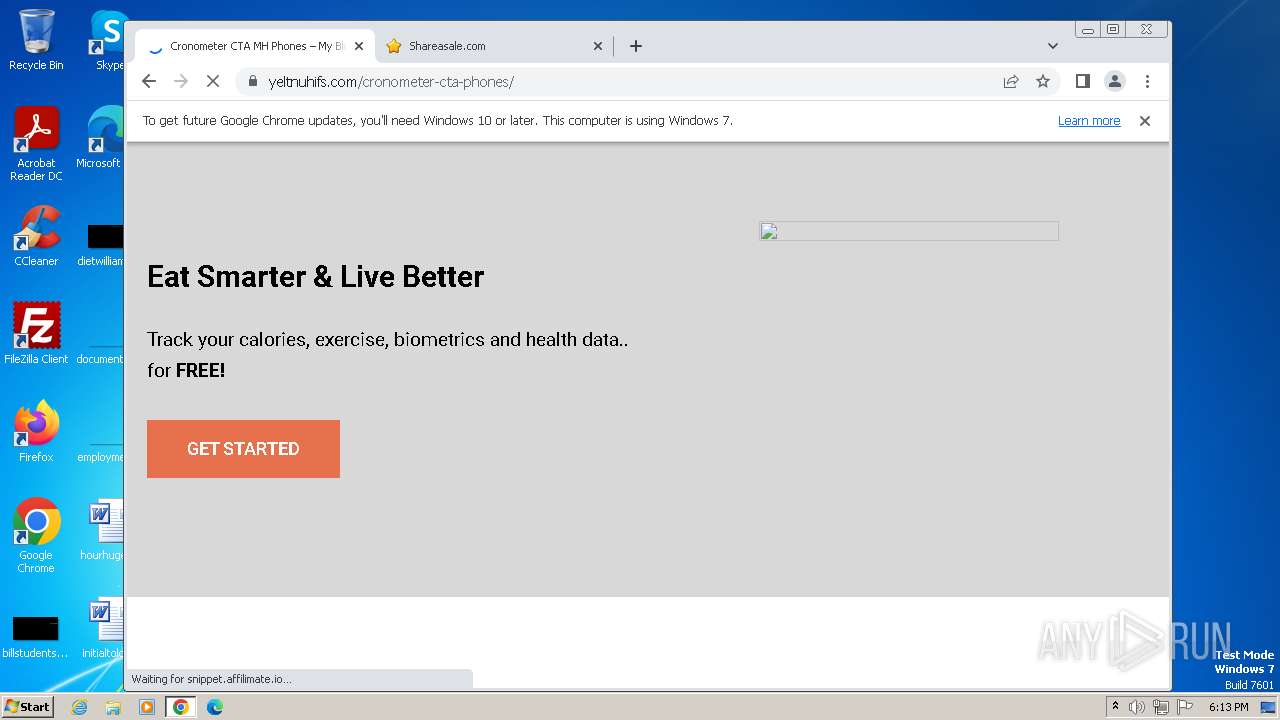Select the CCleaner desktop icon
Screen dimensions: 1280x720
36,236
